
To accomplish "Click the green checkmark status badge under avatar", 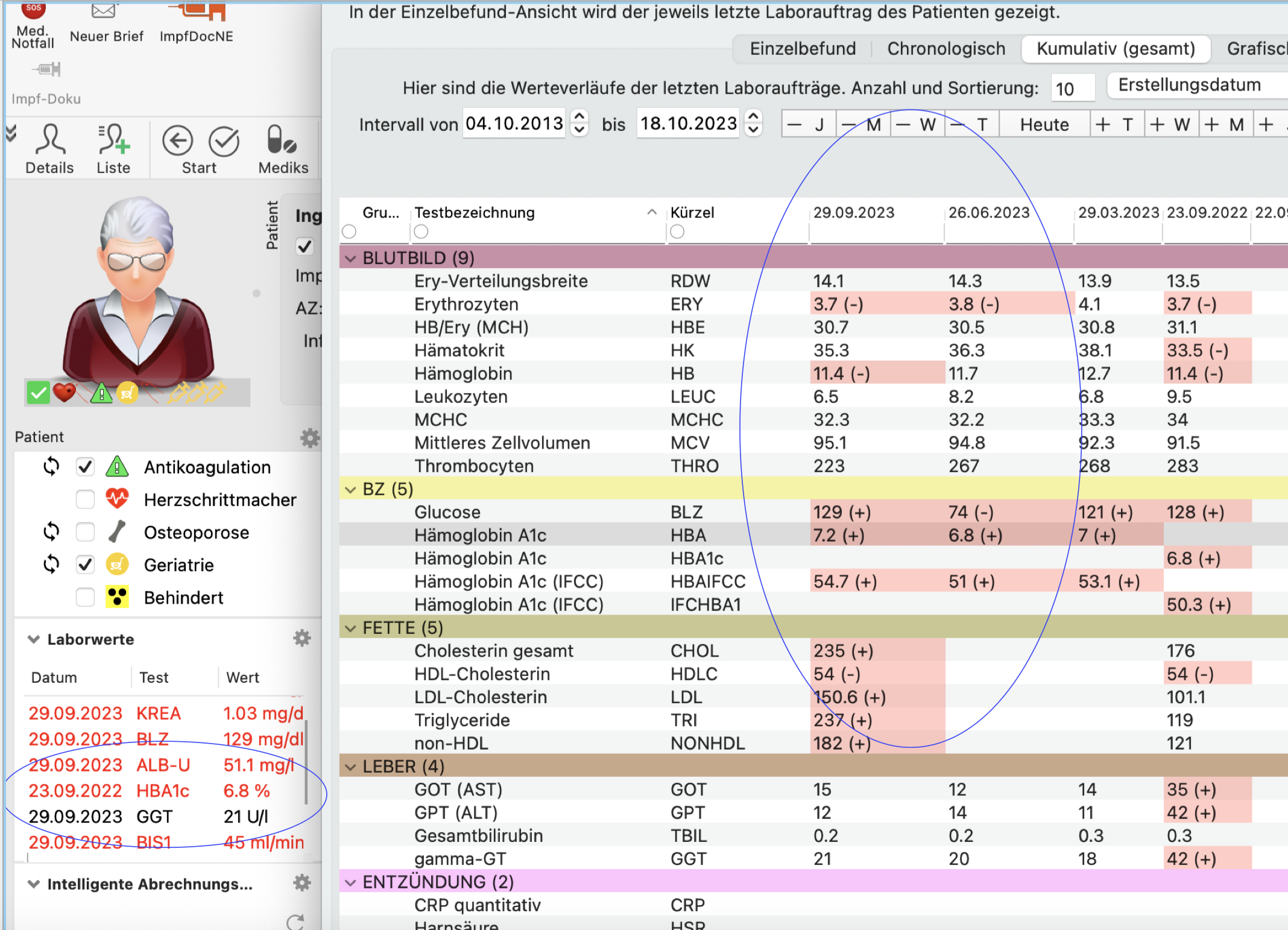I will (x=38, y=393).
